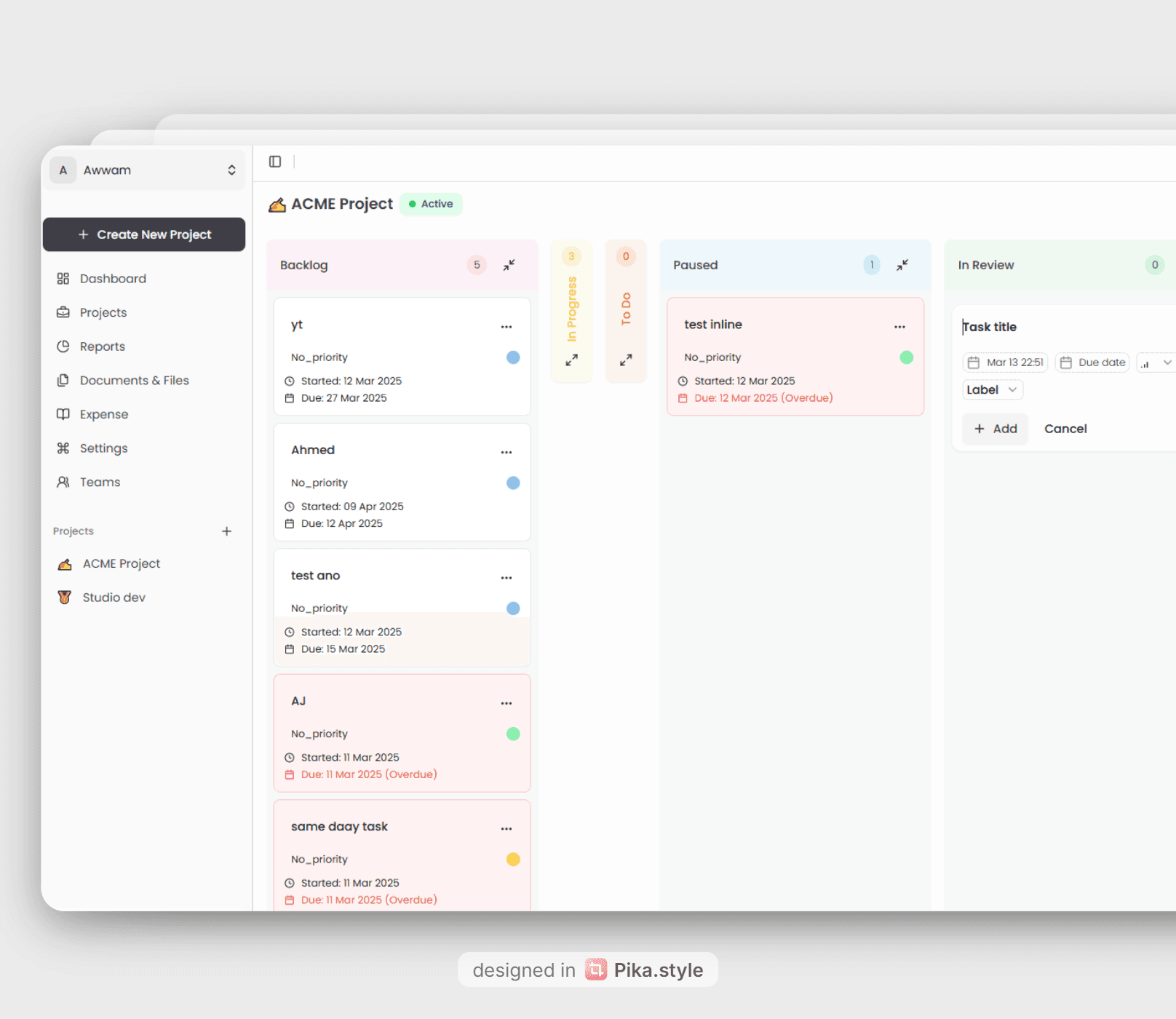The width and height of the screenshot is (1176, 1019).
Task: Expand the In Progress column
Action: [572, 360]
